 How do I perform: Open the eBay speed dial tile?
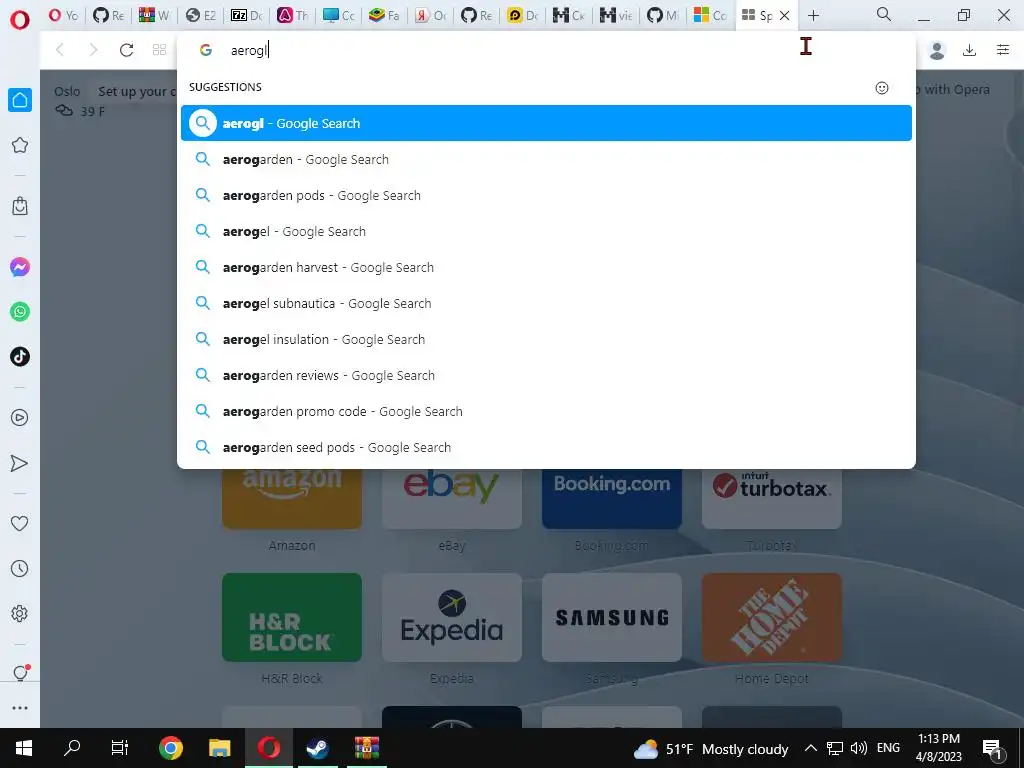[x=452, y=498]
